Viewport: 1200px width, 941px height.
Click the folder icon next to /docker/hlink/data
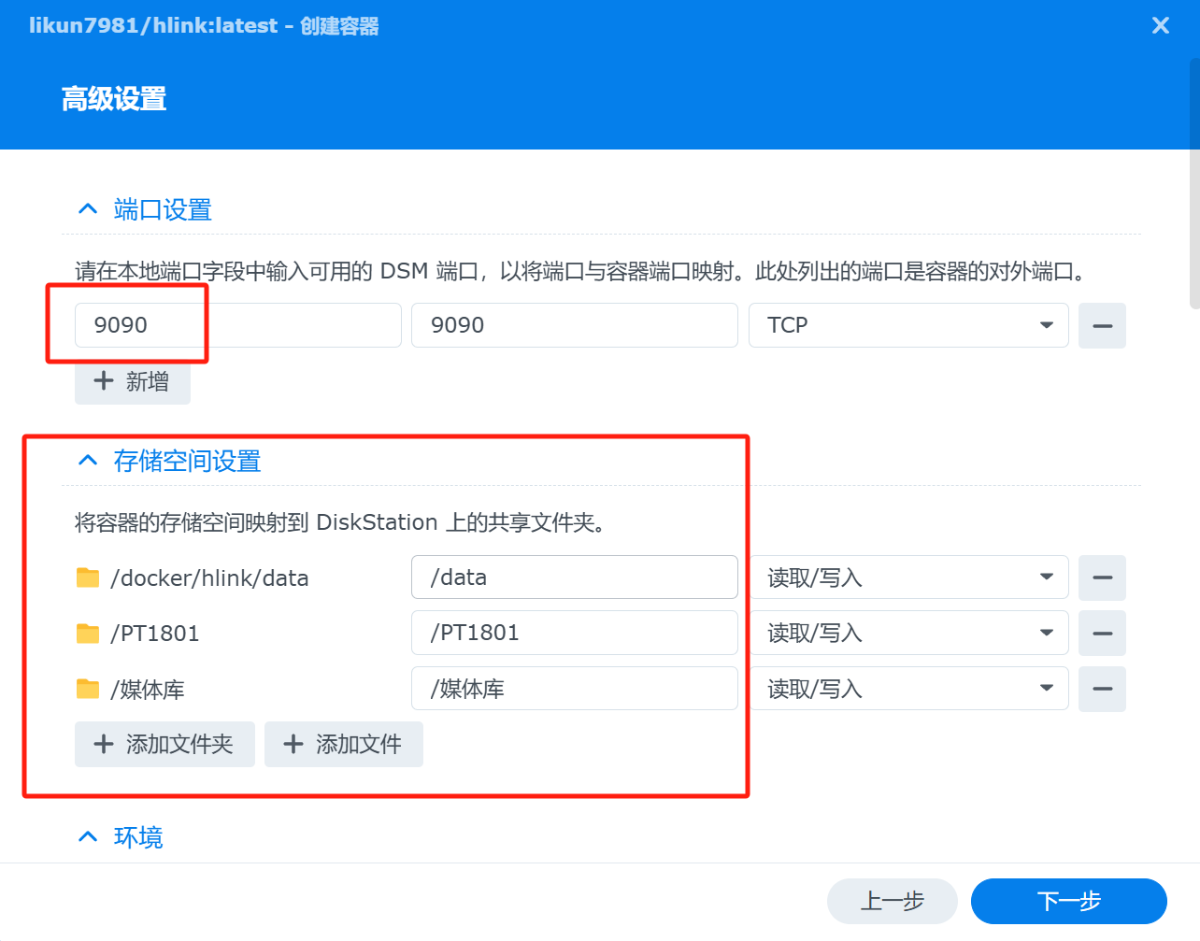90,577
